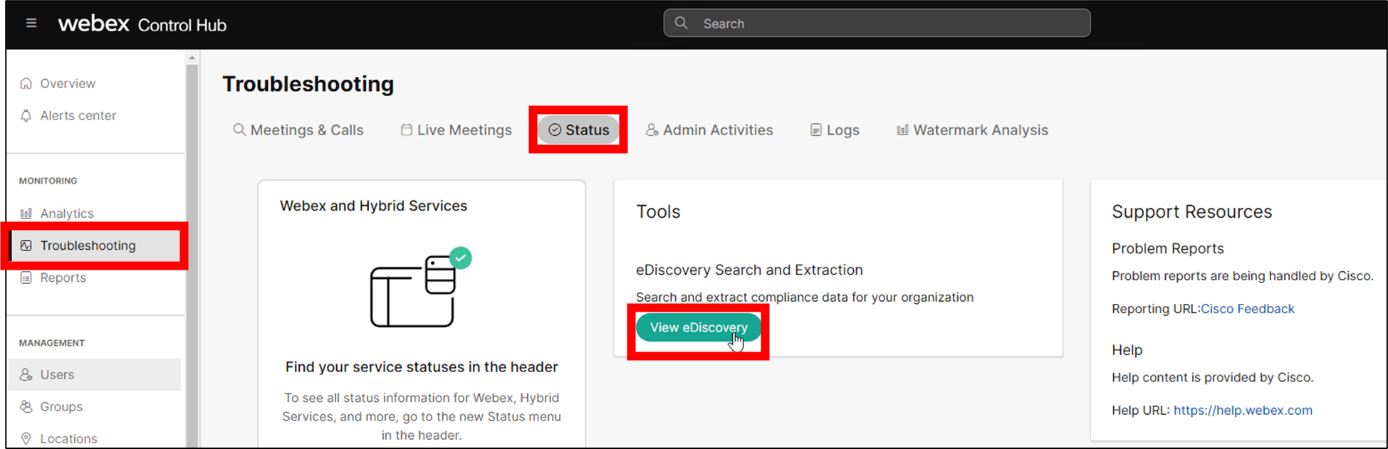
Task: Switch to the Live Meetings tab
Action: 456,130
